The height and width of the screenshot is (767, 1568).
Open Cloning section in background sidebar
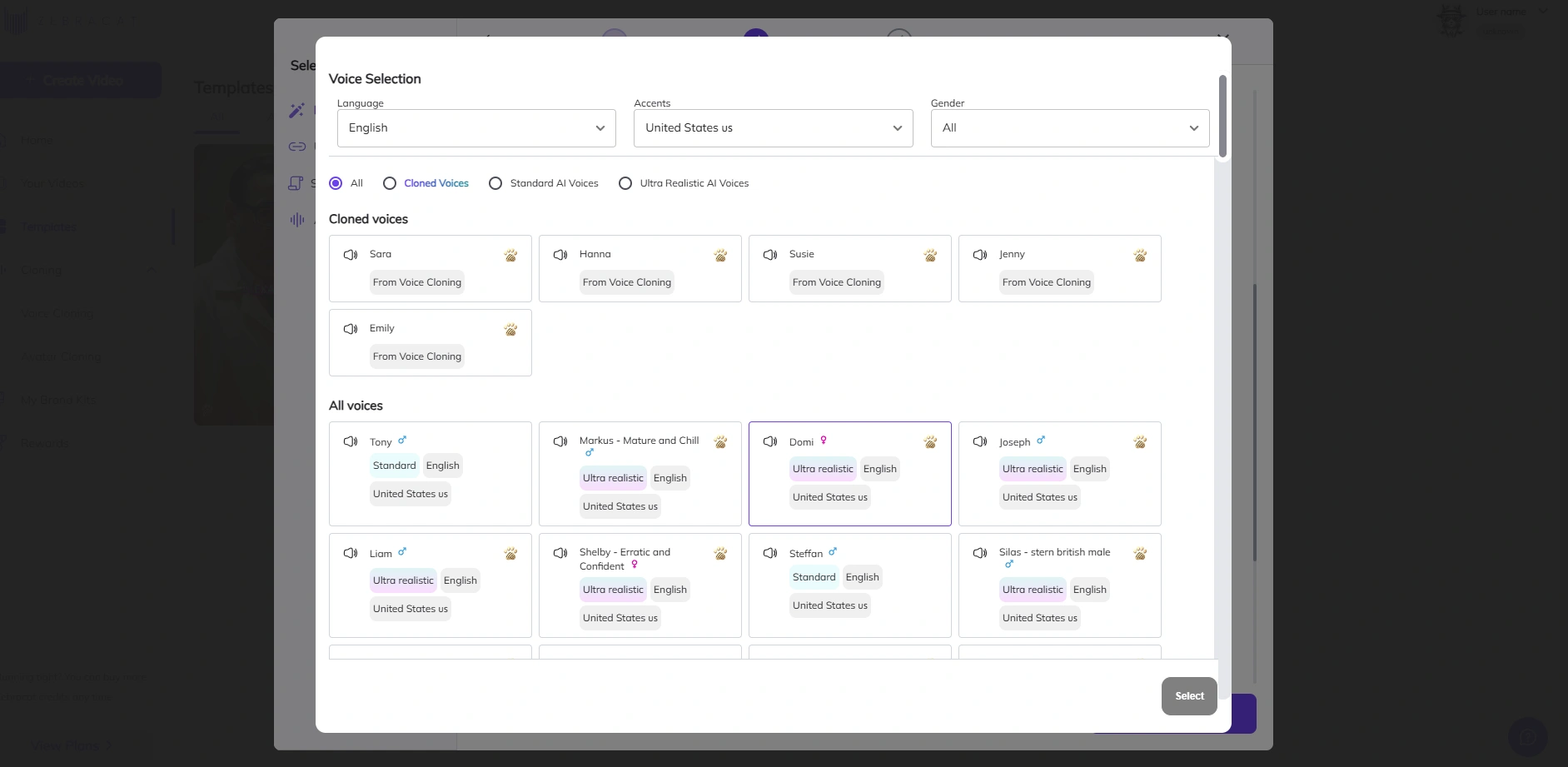(x=42, y=270)
